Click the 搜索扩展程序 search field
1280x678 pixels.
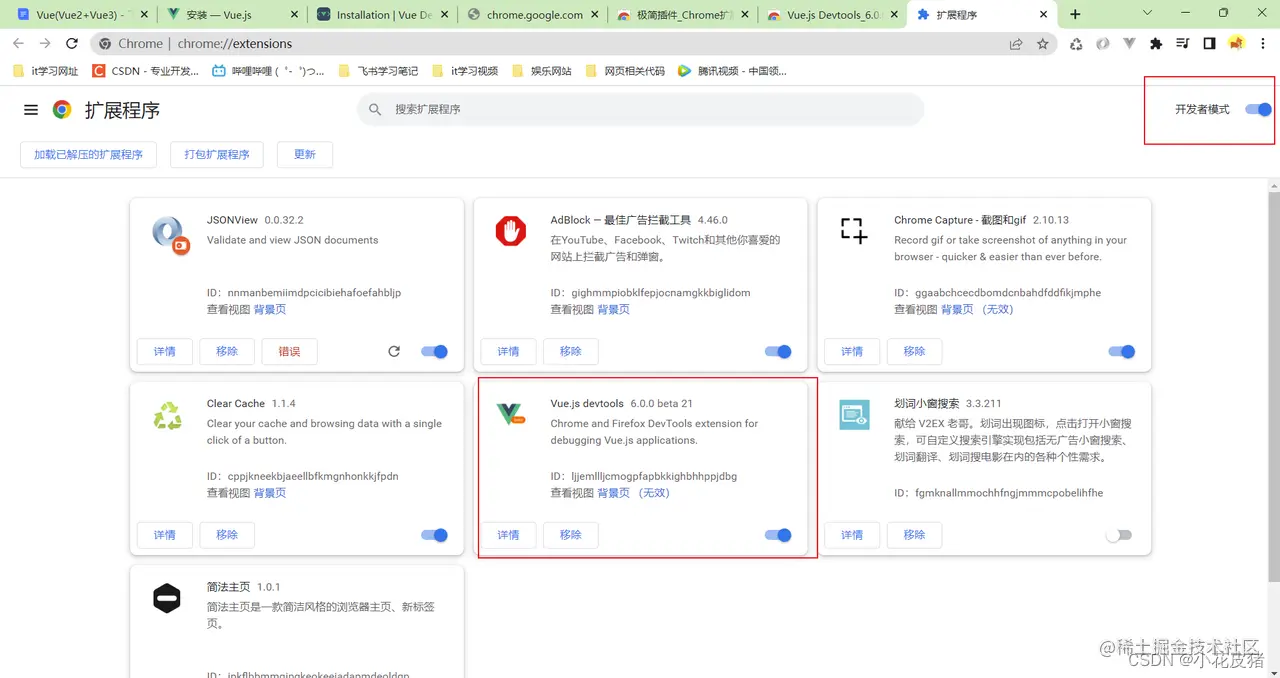point(640,110)
